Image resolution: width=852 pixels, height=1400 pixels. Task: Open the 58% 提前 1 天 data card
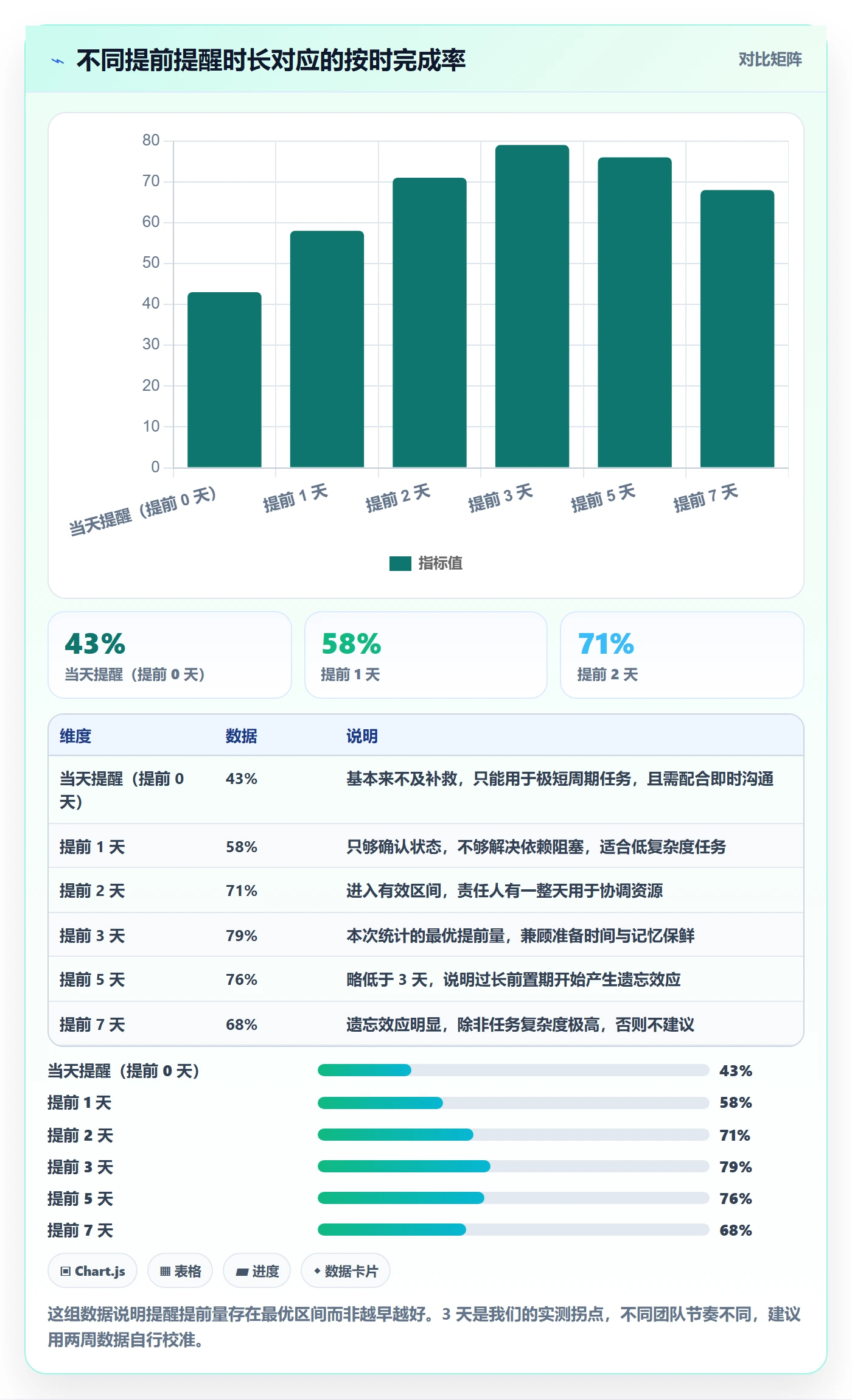[426, 655]
